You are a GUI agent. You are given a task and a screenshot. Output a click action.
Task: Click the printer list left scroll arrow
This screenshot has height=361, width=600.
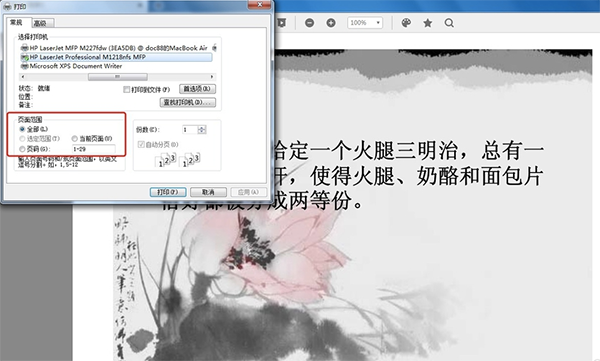point(23,77)
